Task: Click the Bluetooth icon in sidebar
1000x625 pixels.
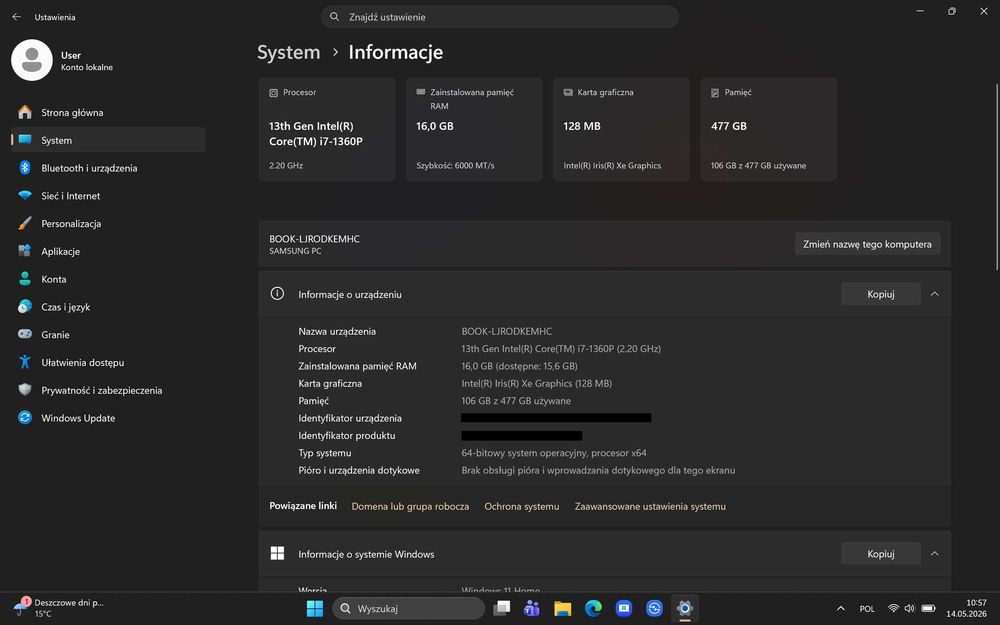Action: point(25,168)
